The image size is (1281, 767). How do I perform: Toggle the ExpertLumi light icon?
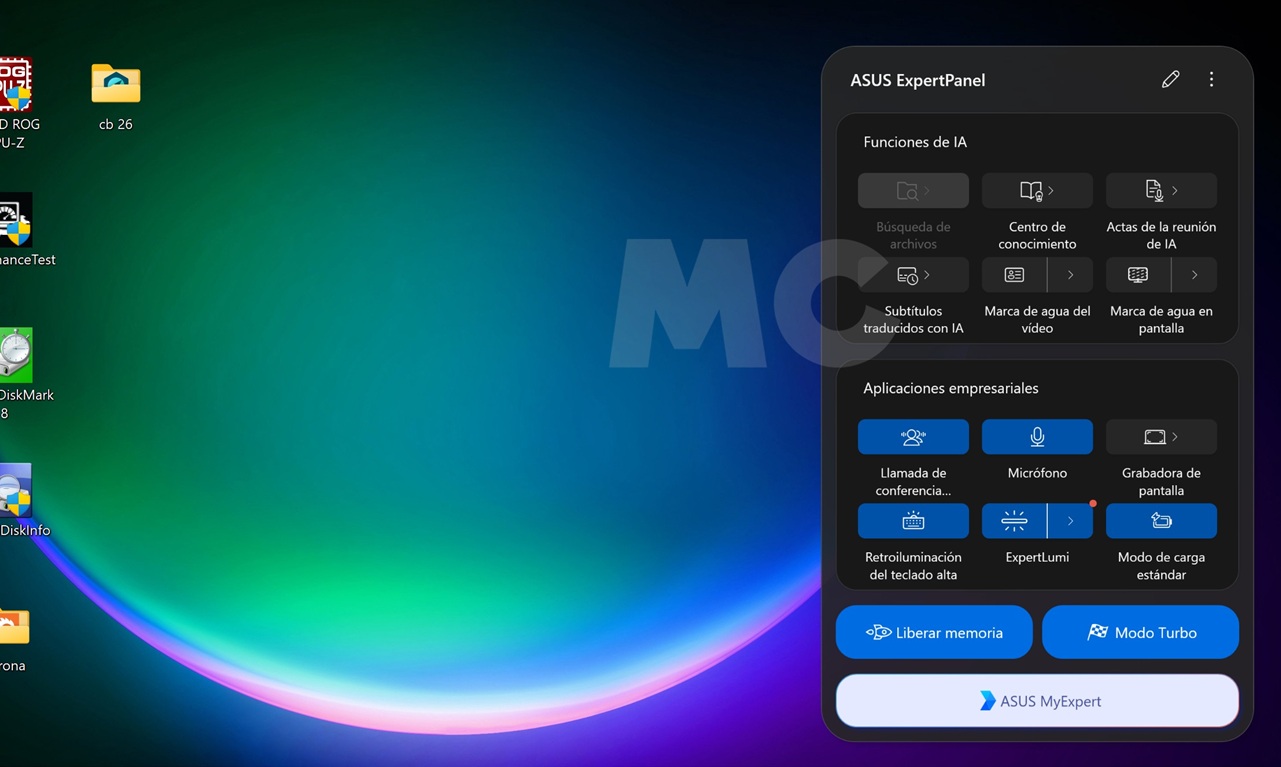(x=1014, y=521)
